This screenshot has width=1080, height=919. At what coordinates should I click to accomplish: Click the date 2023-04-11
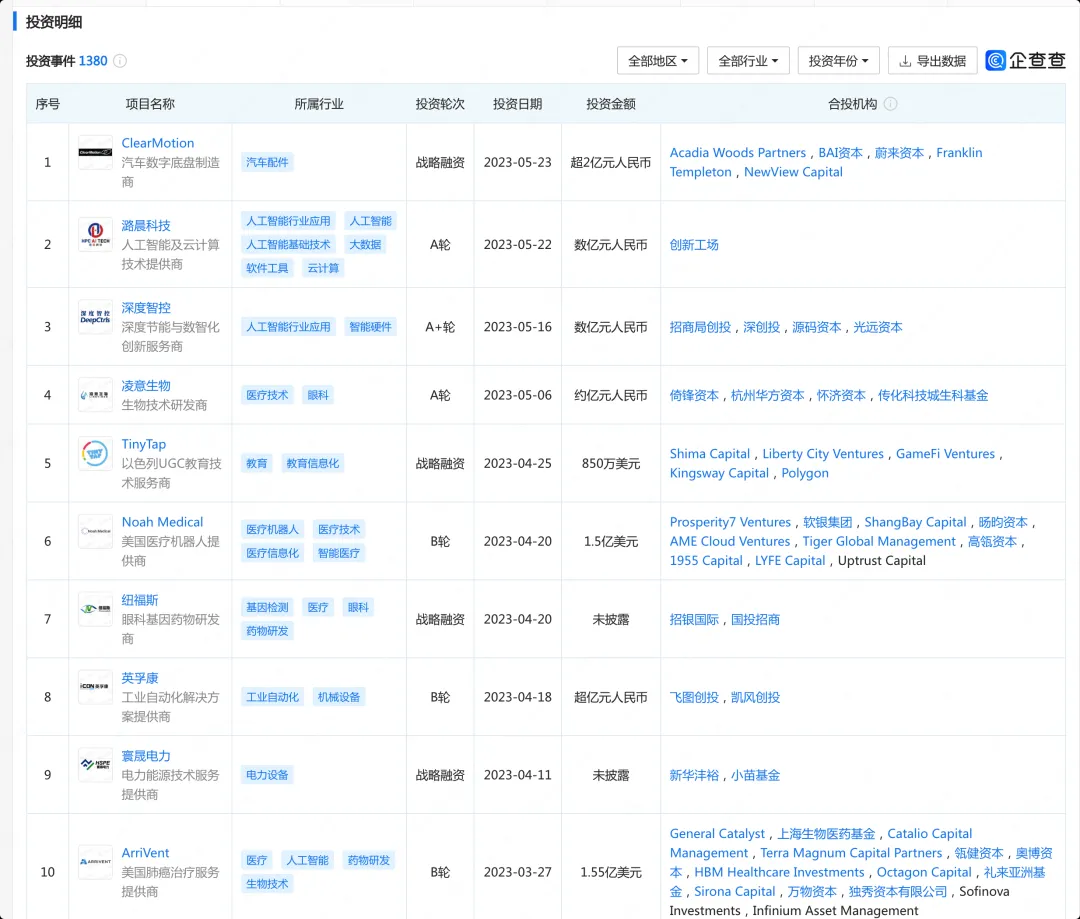(518, 774)
